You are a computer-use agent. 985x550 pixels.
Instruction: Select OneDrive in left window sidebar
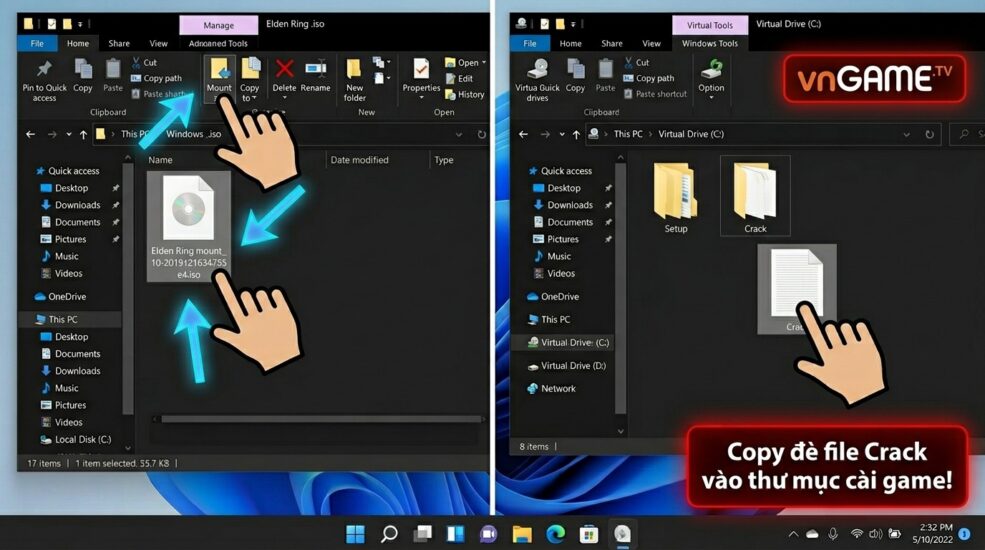click(67, 297)
